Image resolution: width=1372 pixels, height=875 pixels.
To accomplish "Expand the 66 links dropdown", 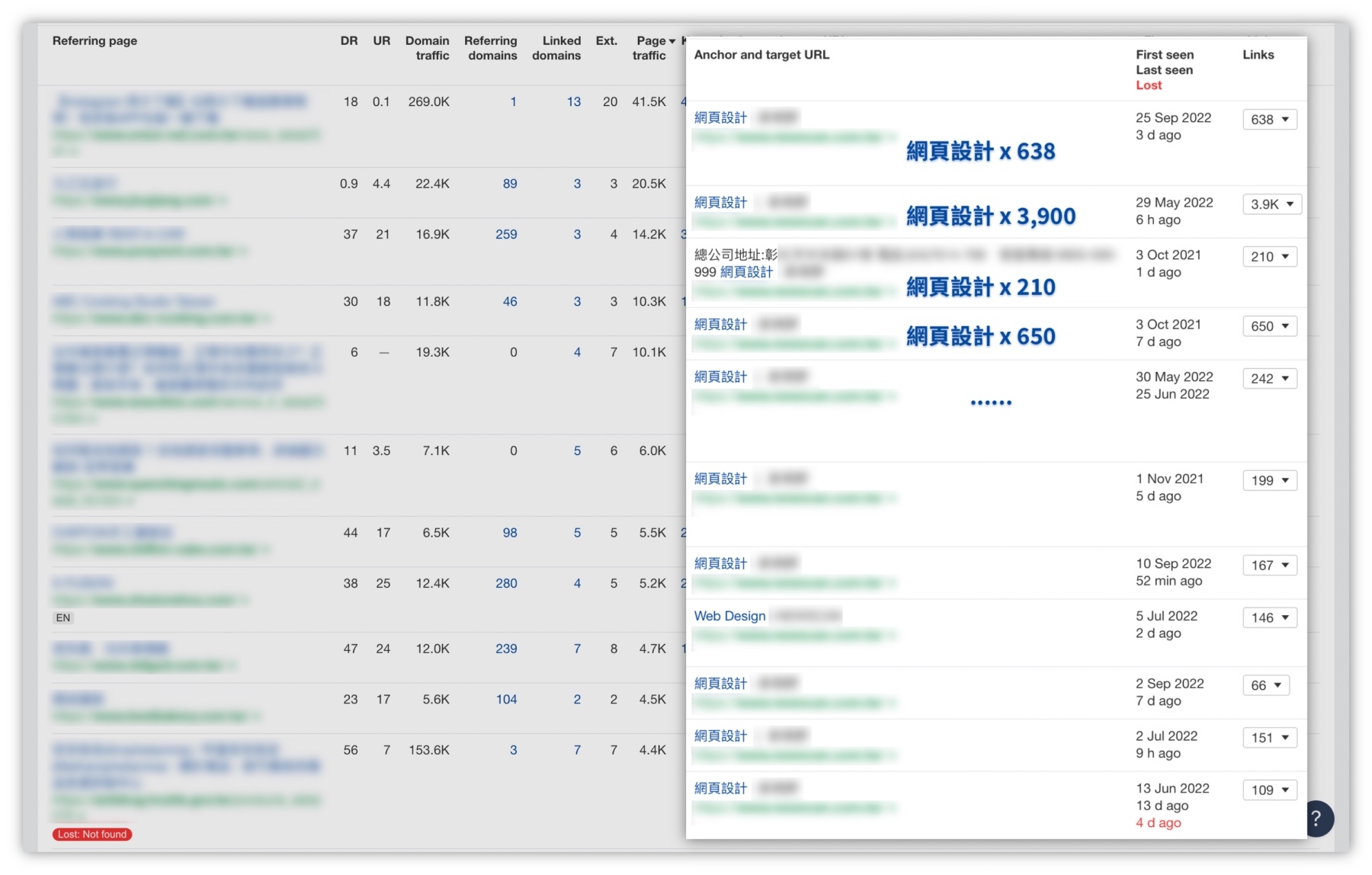I will pyautogui.click(x=1265, y=685).
